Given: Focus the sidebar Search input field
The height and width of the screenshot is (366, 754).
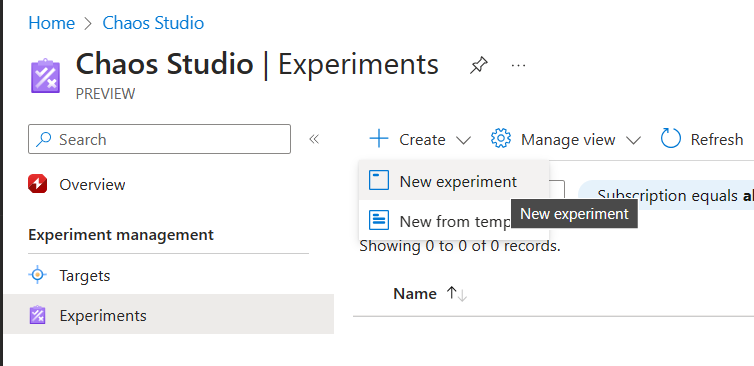Looking at the screenshot, I should tap(159, 139).
